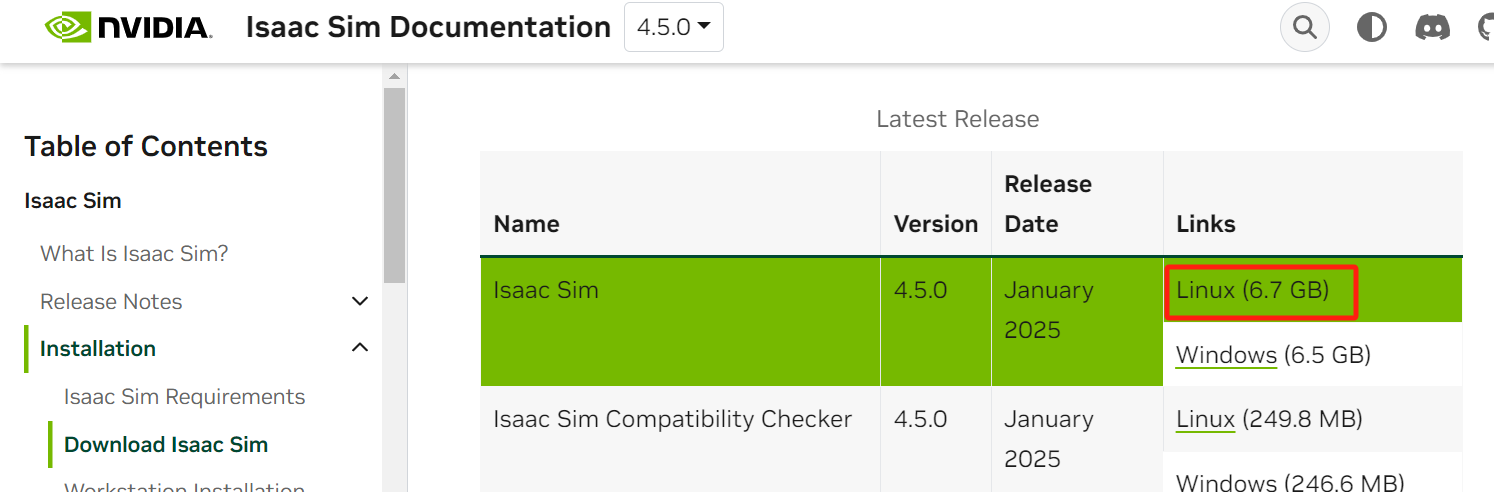
Task: Click the sidebar scroll up arrow
Action: [394, 77]
